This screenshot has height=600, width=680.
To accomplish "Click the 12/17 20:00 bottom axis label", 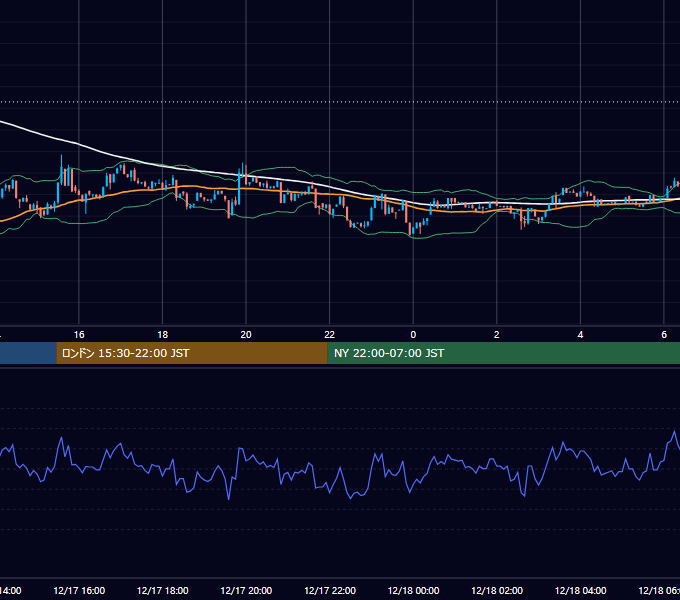I will tap(246, 590).
